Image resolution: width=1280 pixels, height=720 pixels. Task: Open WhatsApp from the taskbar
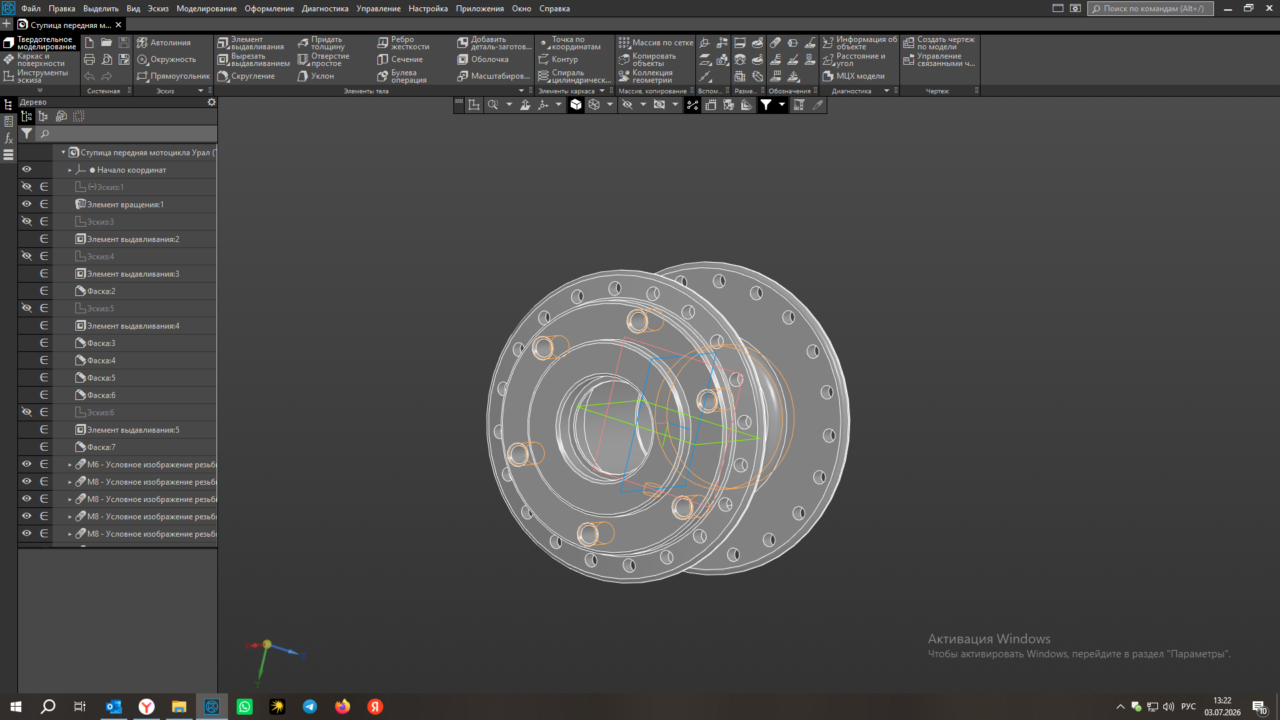(x=245, y=706)
